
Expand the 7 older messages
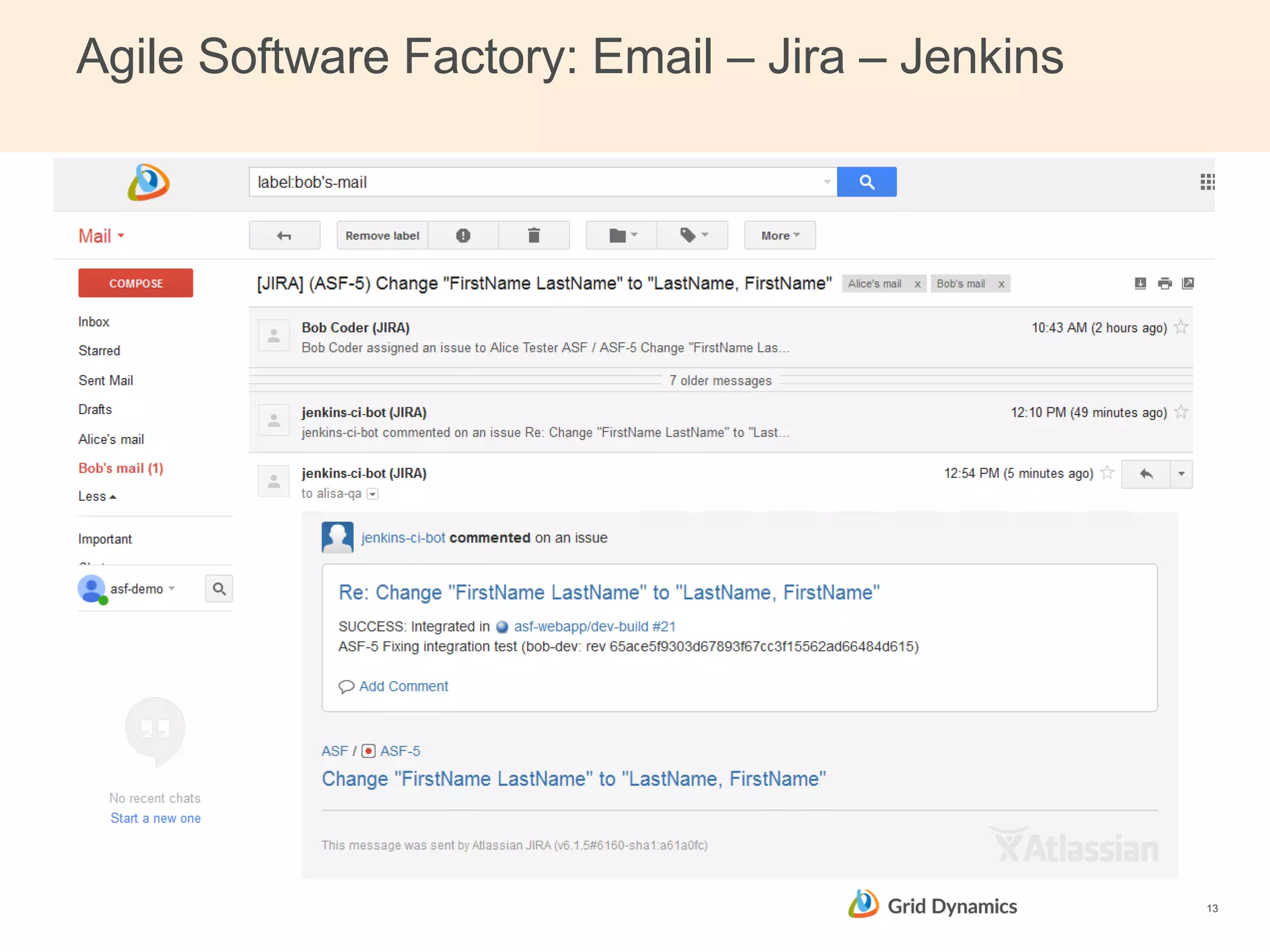(721, 381)
